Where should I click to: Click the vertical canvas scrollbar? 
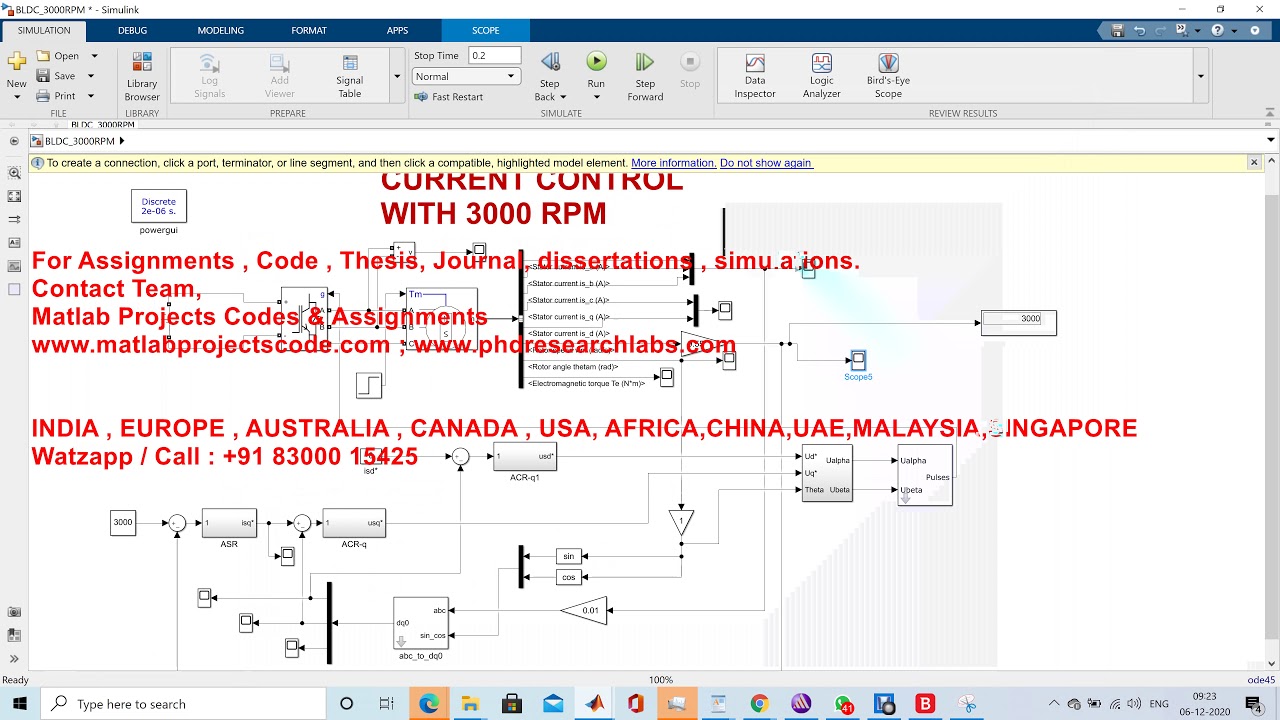[x=1271, y=415]
